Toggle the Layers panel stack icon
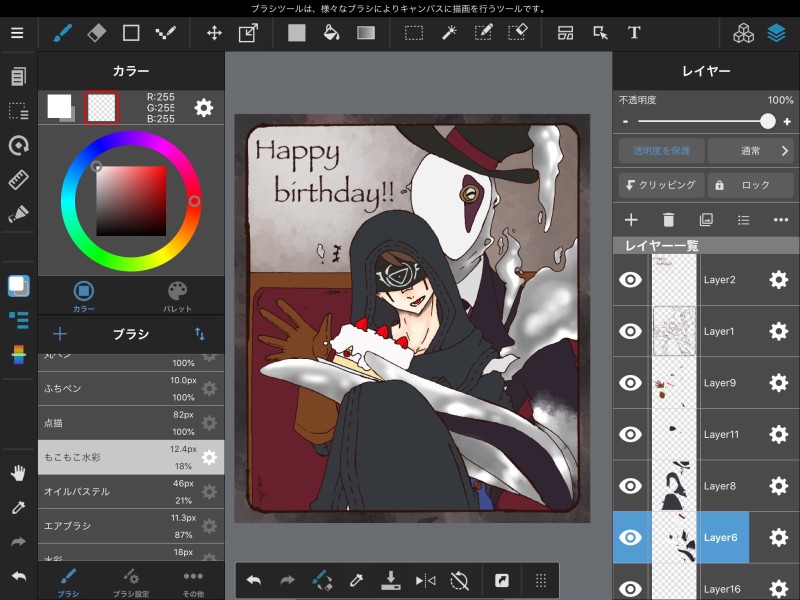This screenshot has width=800, height=600. [776, 33]
